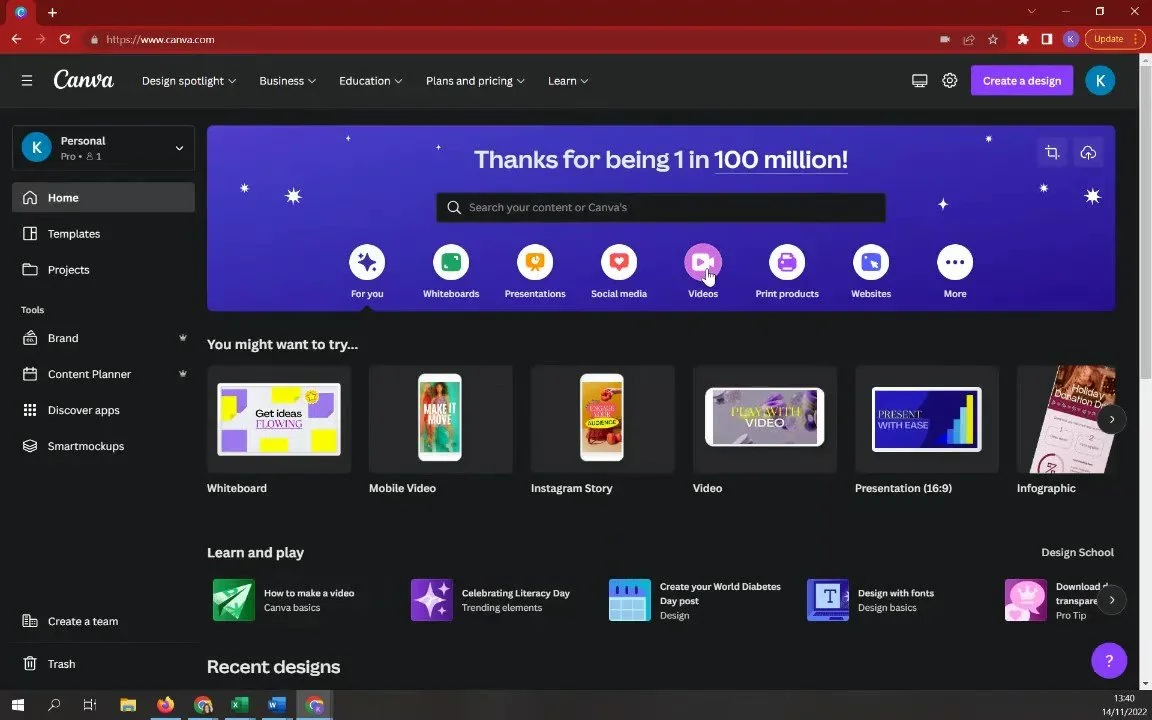Open the browser side panel icon
Viewport: 1152px width, 720px height.
[1047, 40]
